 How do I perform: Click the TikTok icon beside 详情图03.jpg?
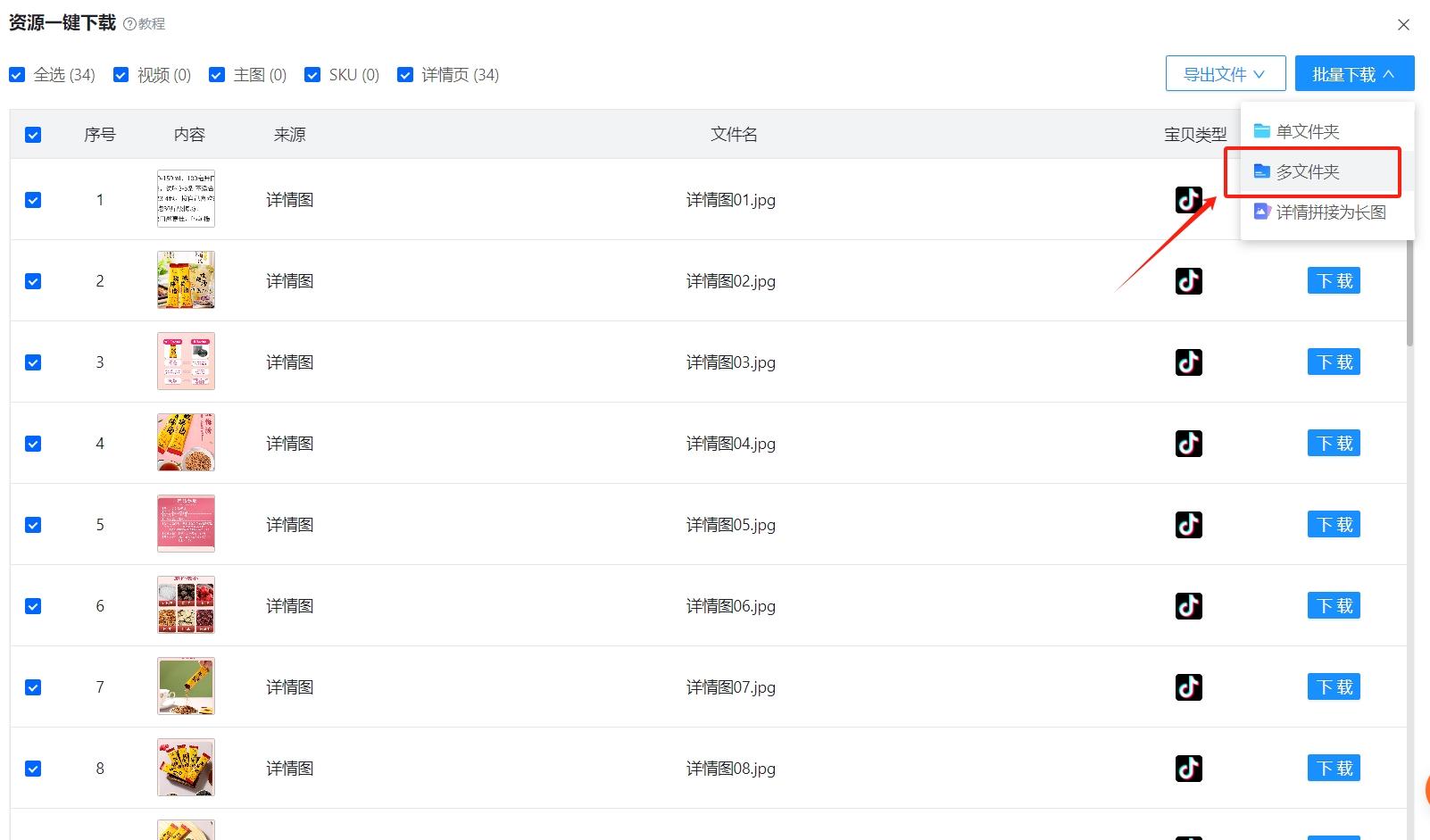tap(1188, 362)
